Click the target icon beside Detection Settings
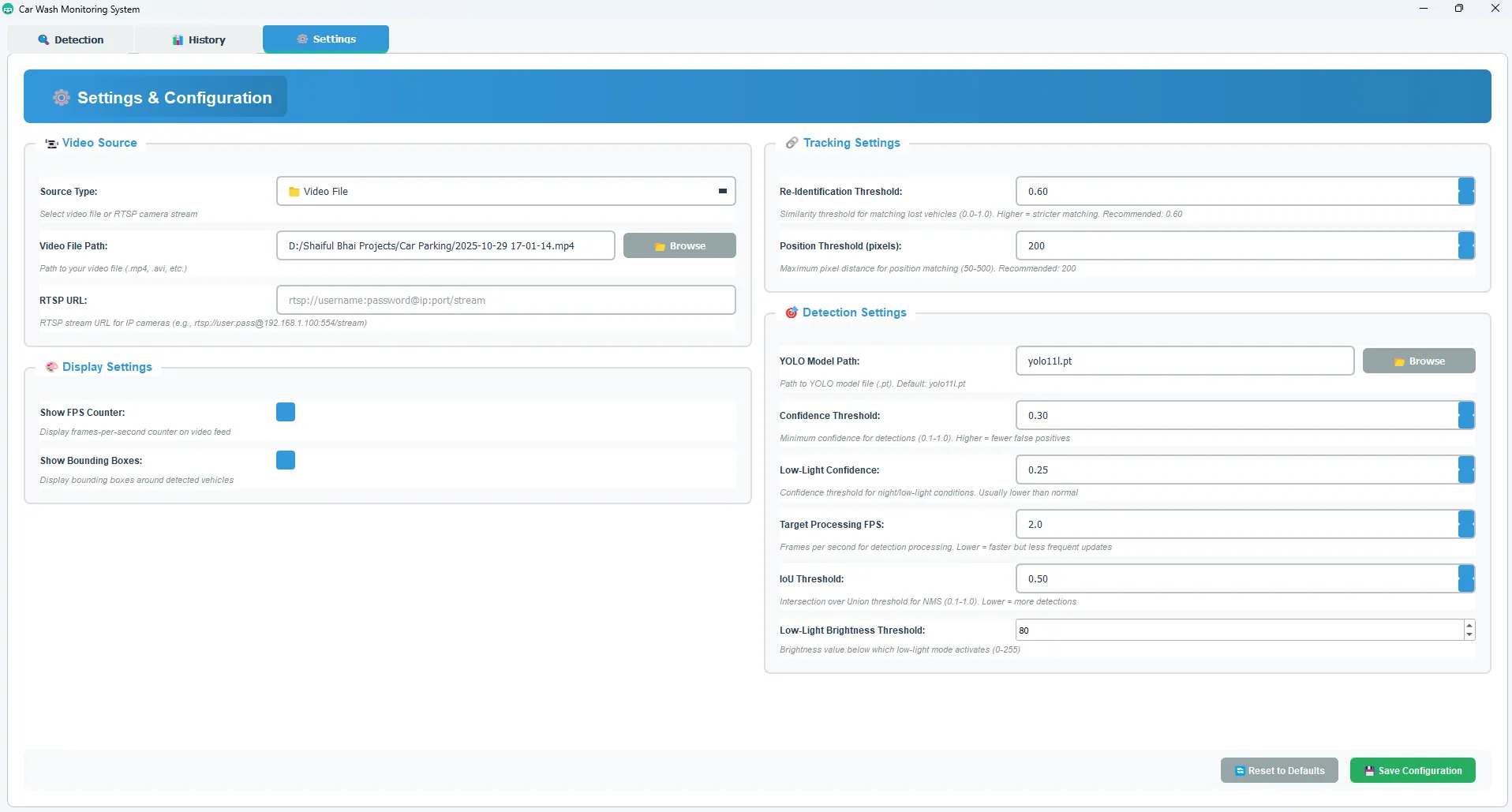The height and width of the screenshot is (812, 1512). tap(792, 312)
